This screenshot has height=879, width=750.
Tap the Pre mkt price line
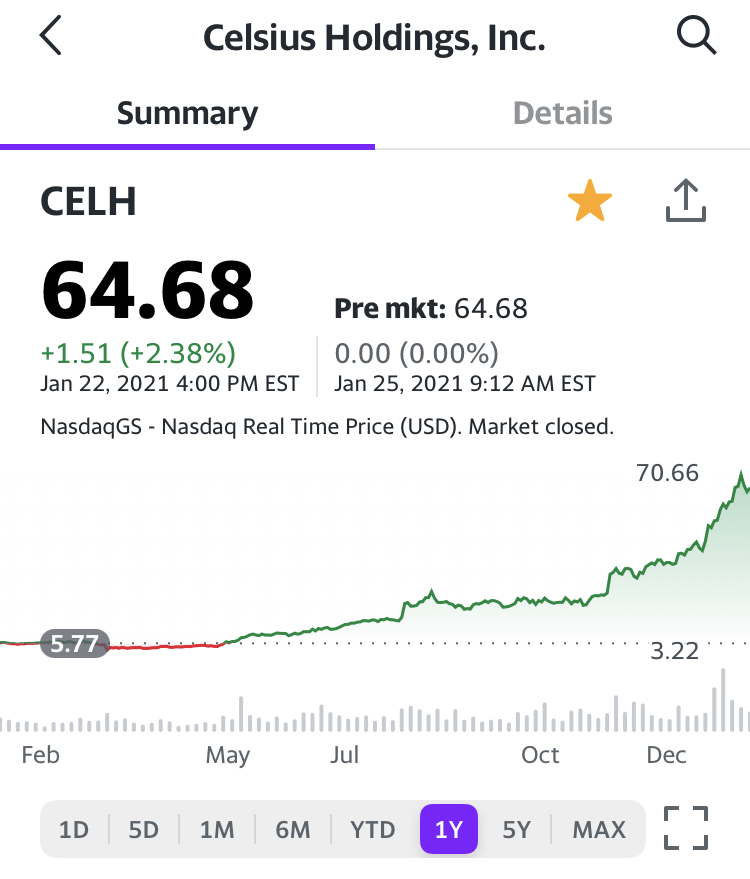pos(430,308)
